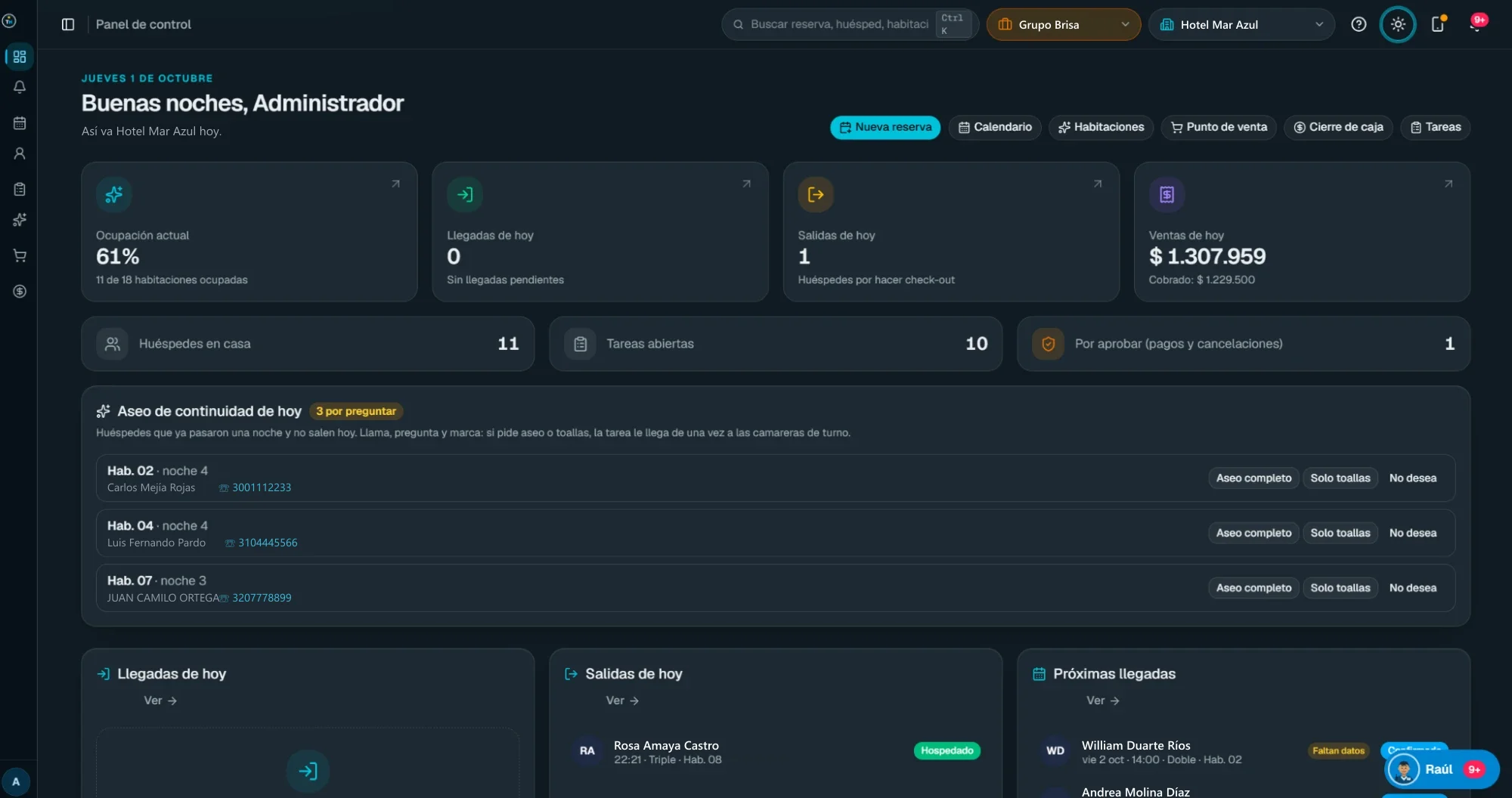Open Tareas shortcut button
This screenshot has height=798, width=1512.
pos(1435,127)
